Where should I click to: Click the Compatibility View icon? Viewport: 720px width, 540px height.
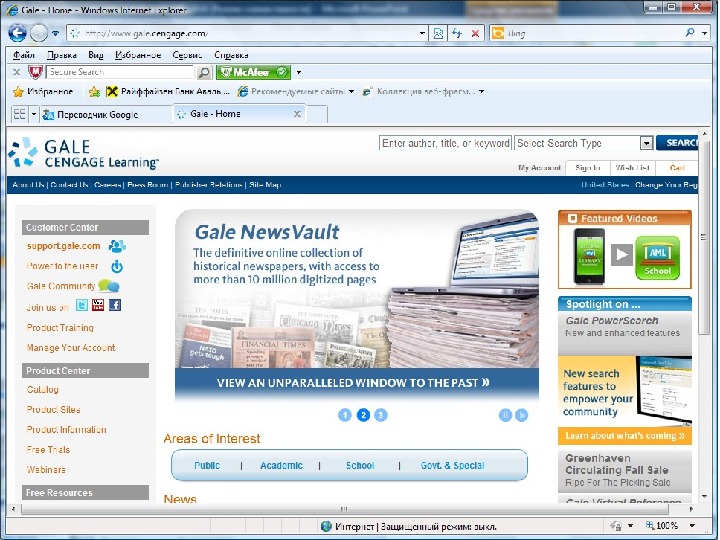(x=439, y=34)
